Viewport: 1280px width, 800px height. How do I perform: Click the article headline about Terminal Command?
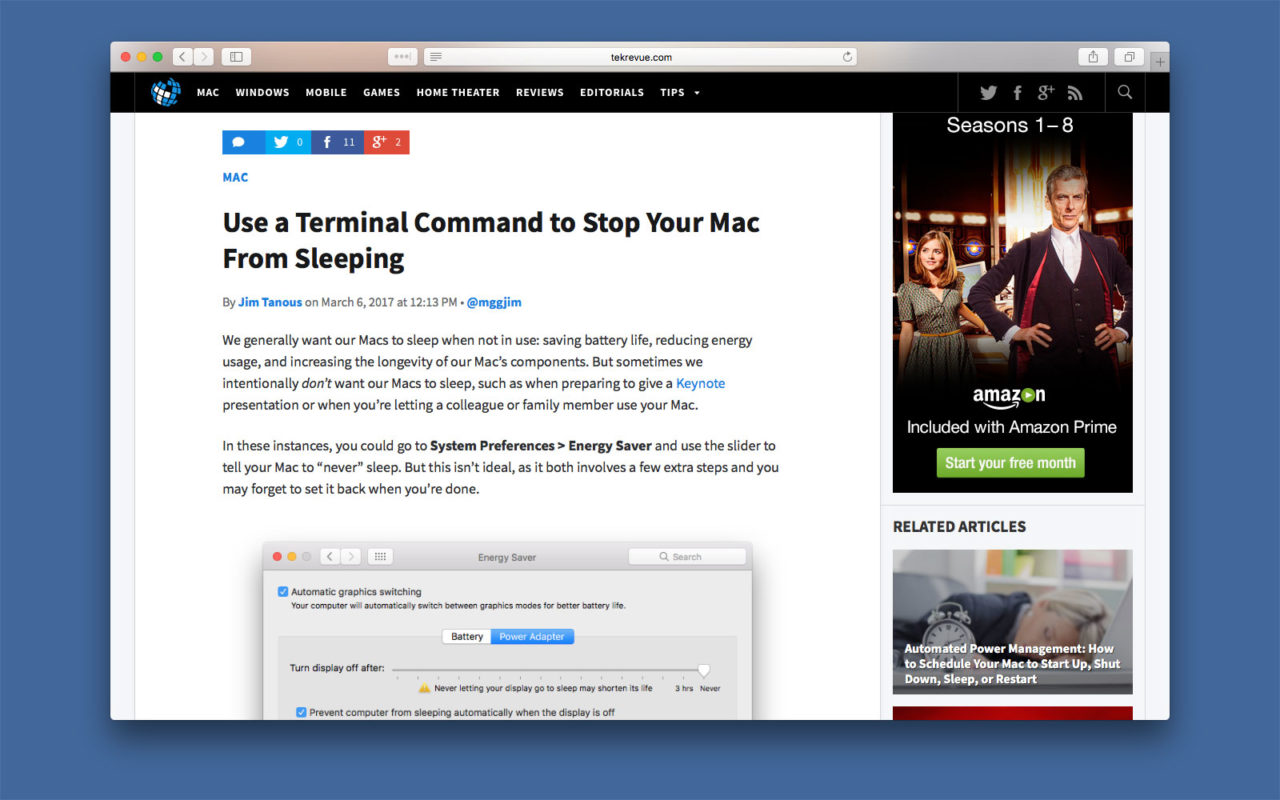491,240
